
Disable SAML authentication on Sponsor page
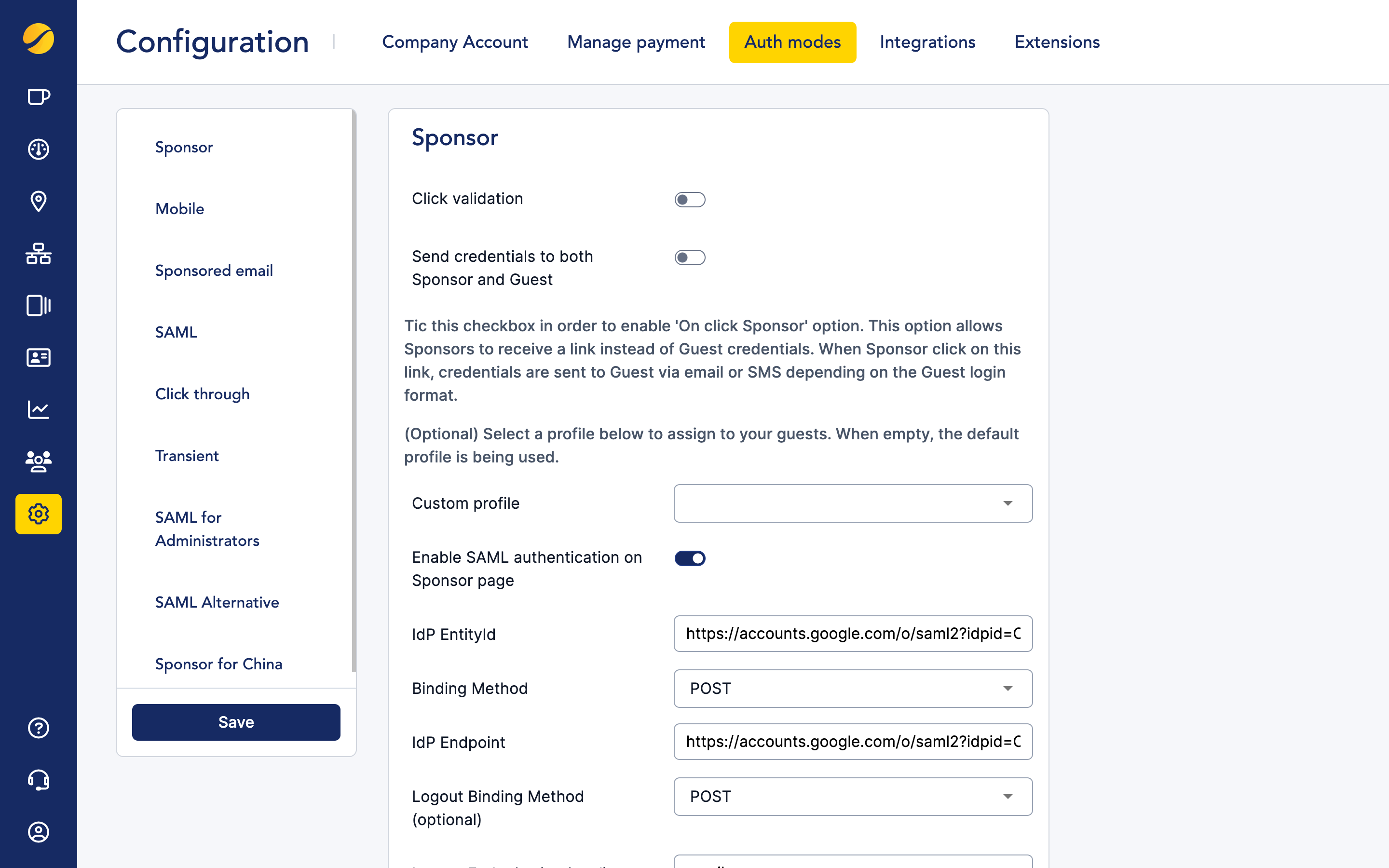click(690, 557)
